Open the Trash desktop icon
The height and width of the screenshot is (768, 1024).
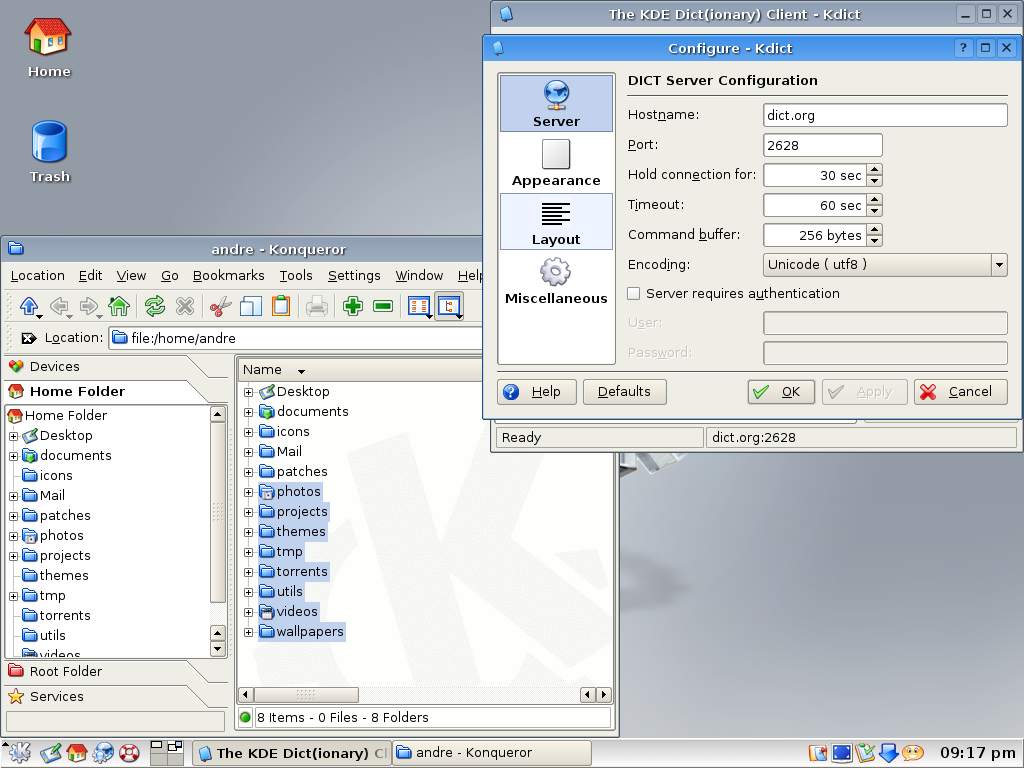click(x=49, y=152)
